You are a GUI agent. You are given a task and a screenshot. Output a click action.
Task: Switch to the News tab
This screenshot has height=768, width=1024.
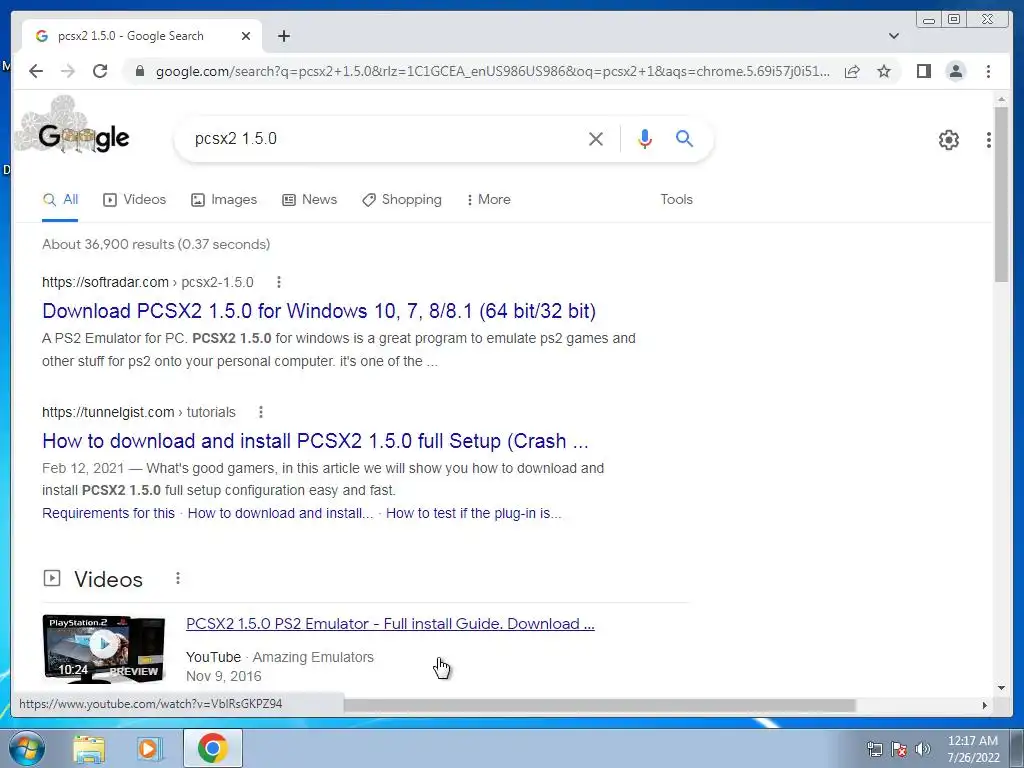click(310, 200)
